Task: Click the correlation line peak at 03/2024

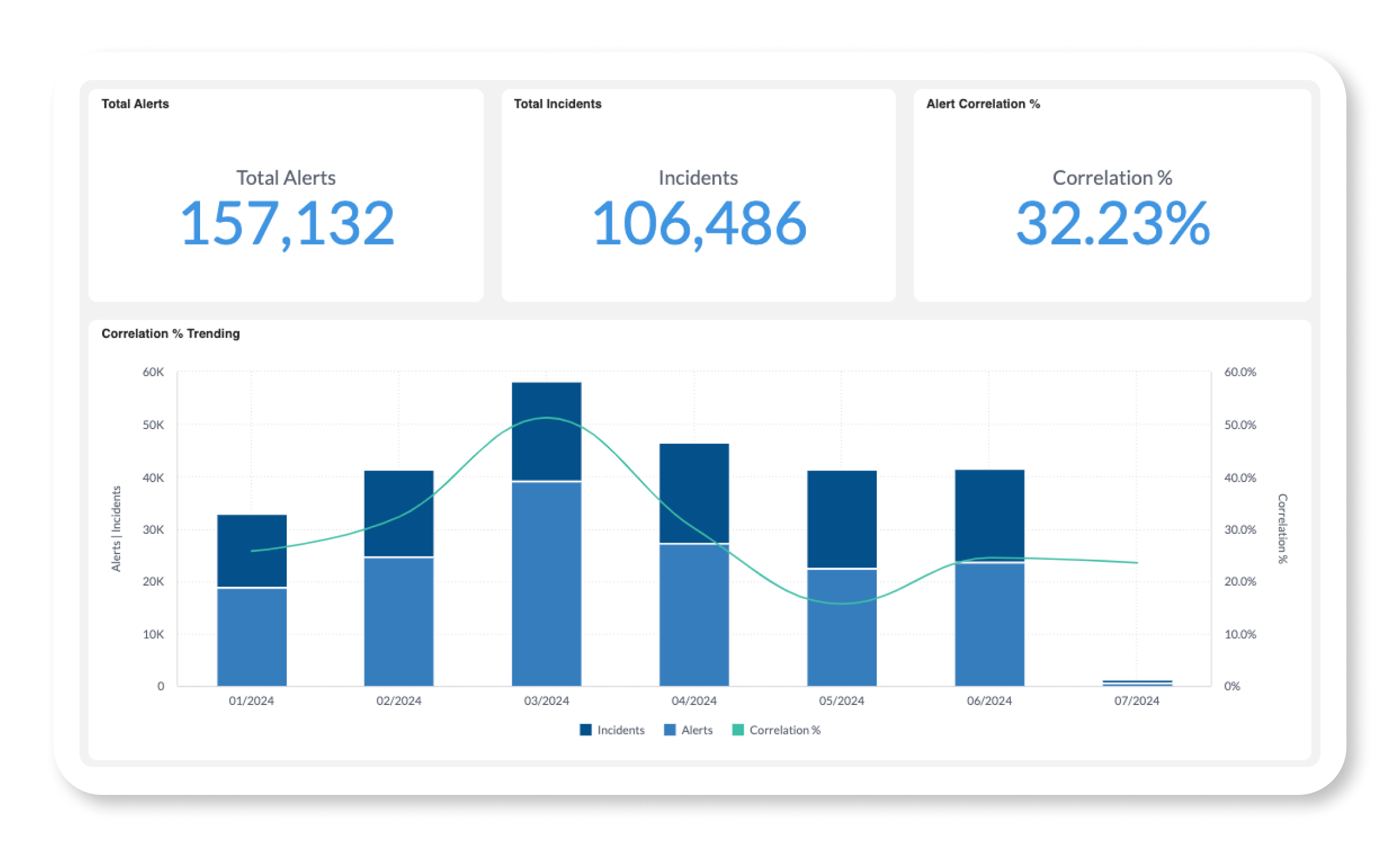Action: 547,417
